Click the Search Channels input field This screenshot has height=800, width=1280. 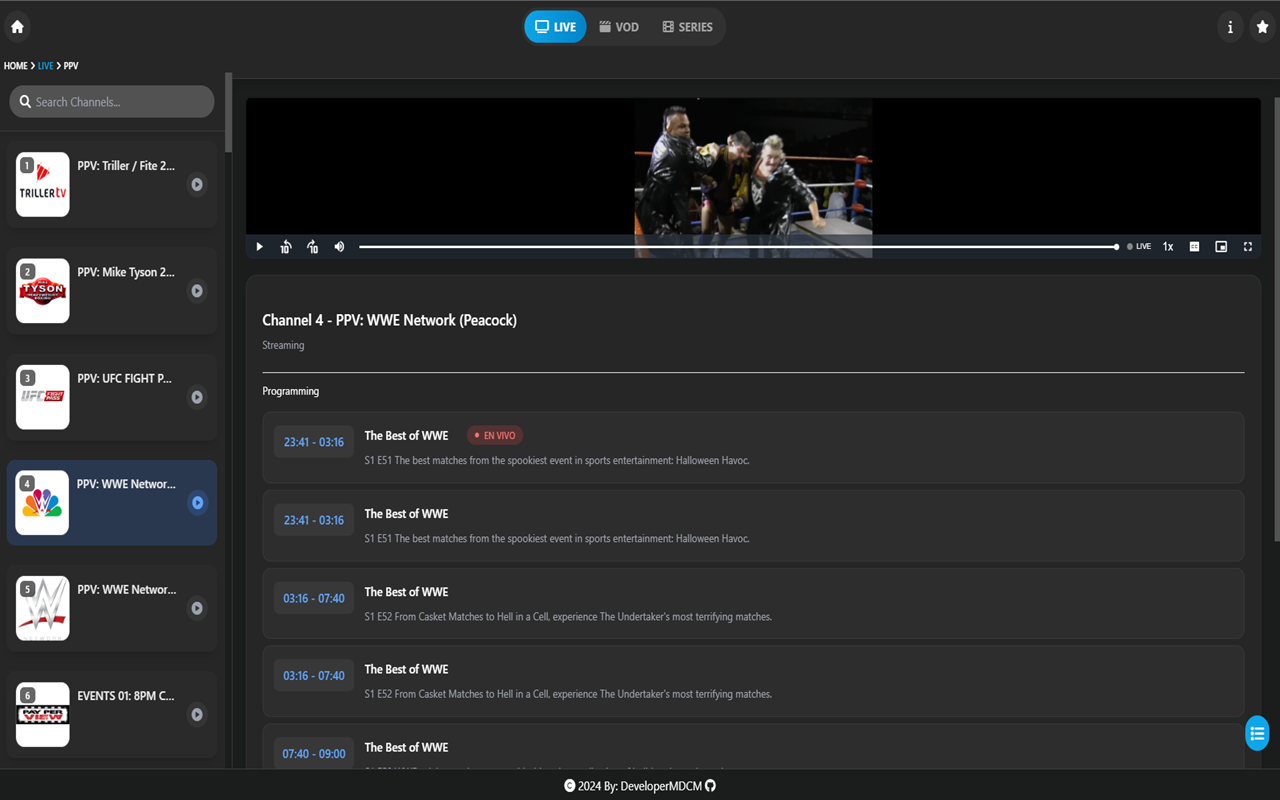(111, 101)
